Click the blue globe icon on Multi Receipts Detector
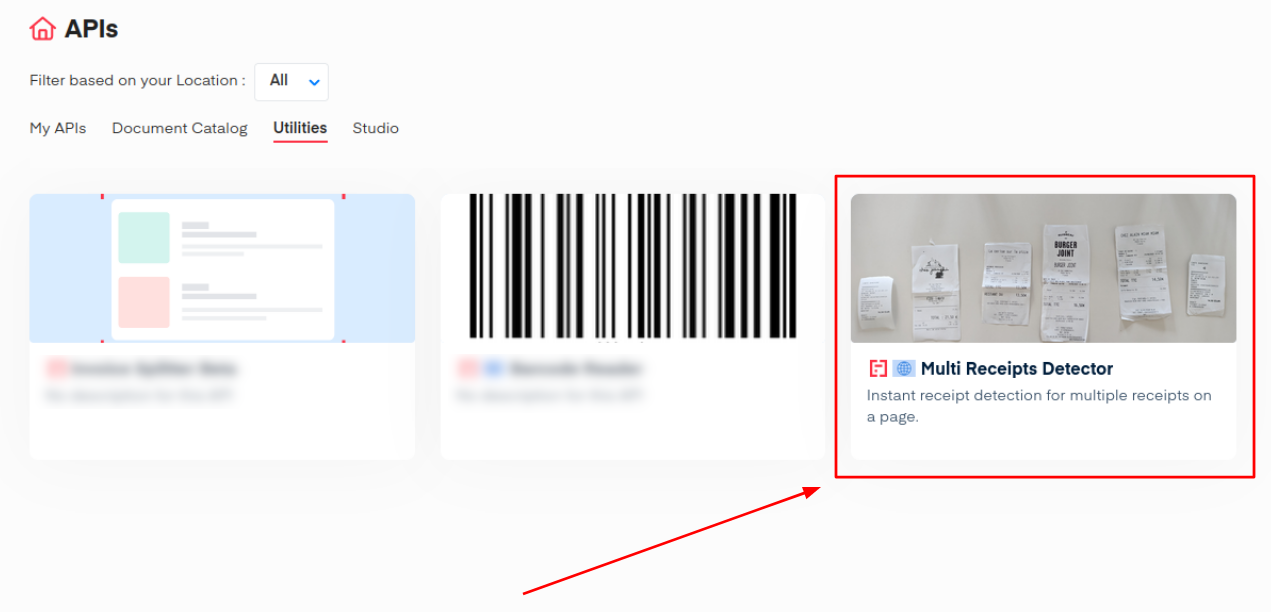Screen dimensions: 1271x612 [903, 369]
